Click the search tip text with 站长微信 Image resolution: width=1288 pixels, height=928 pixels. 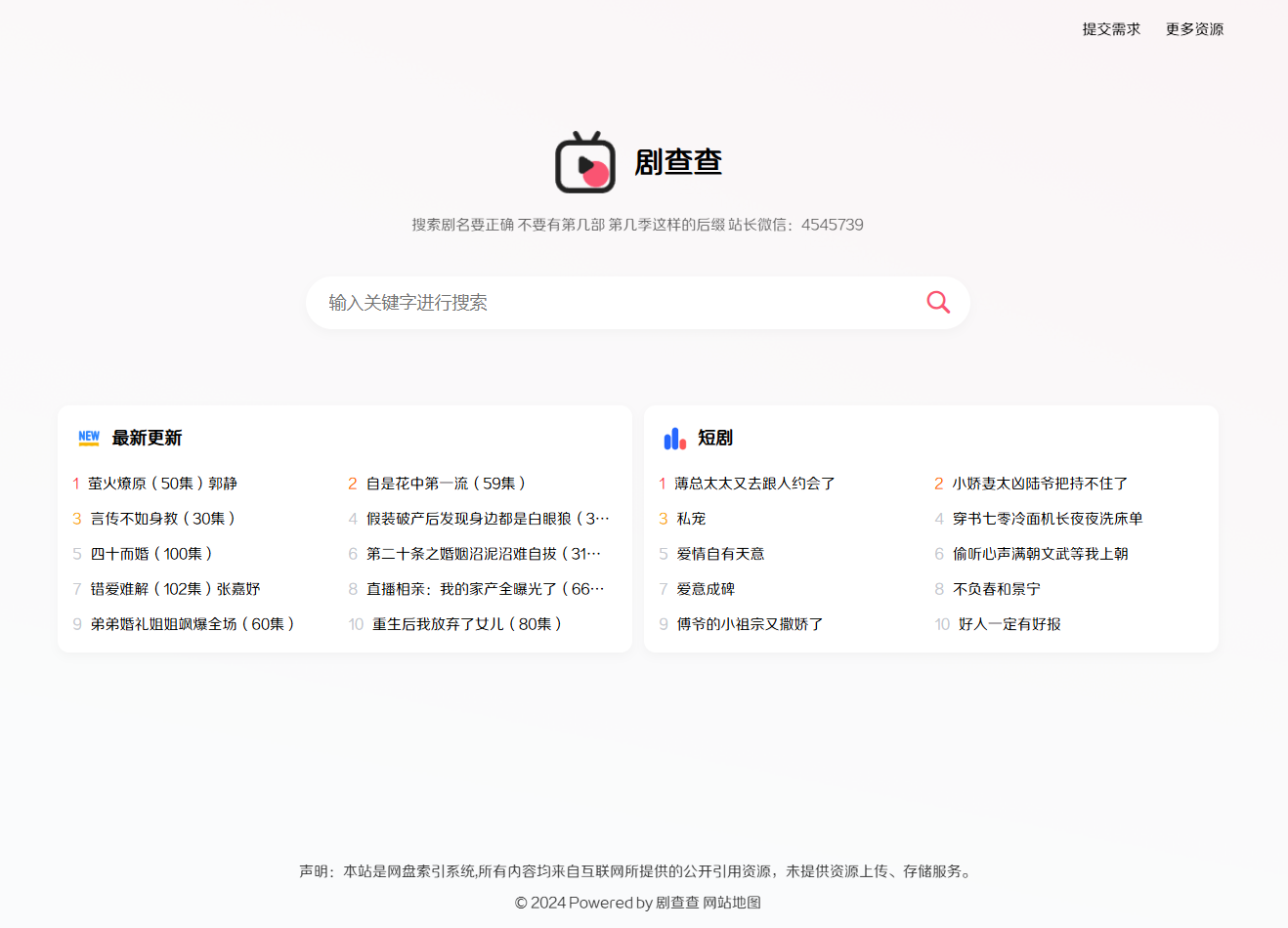(637, 225)
